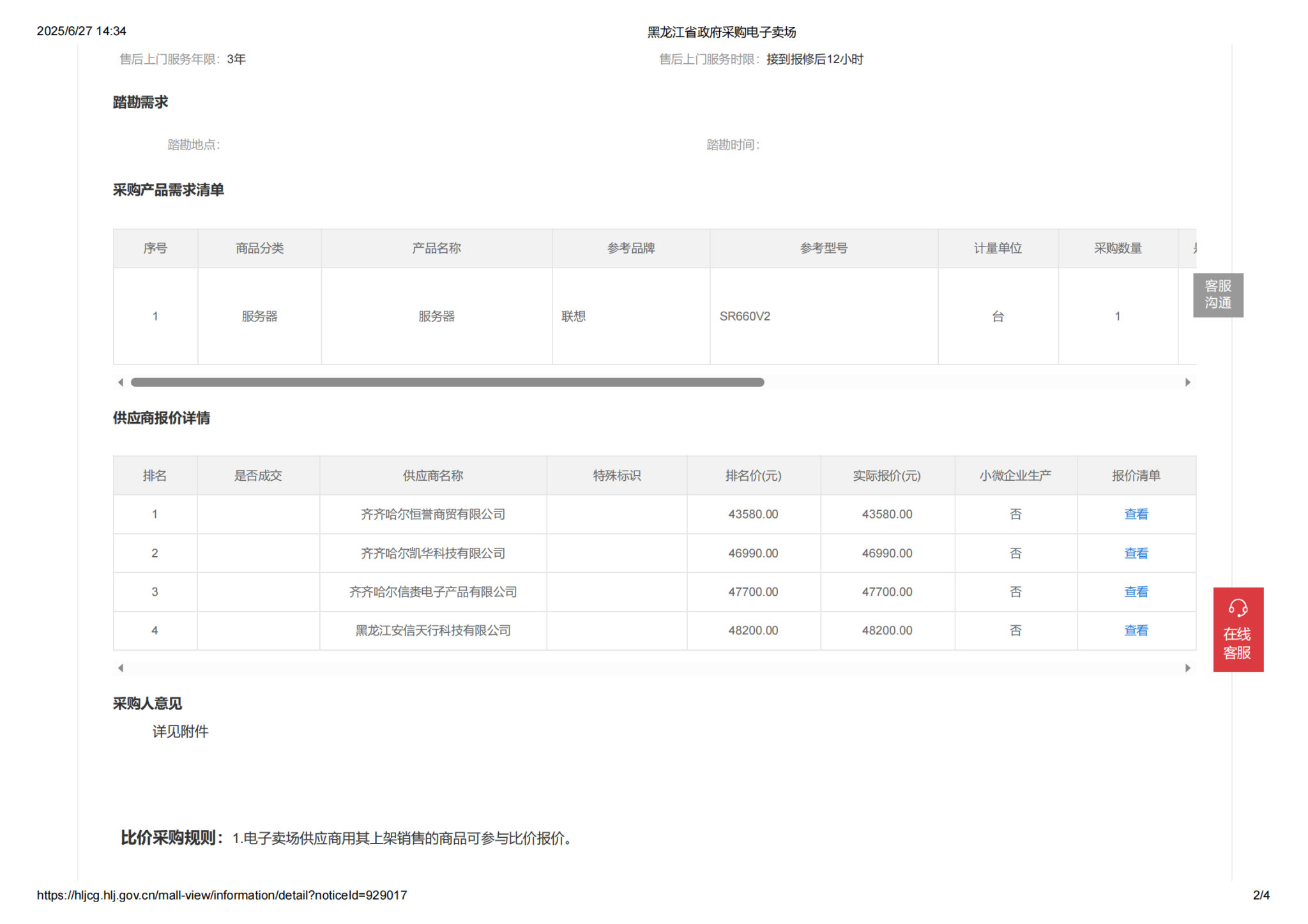Click the SR660V2 model cell

(x=745, y=316)
